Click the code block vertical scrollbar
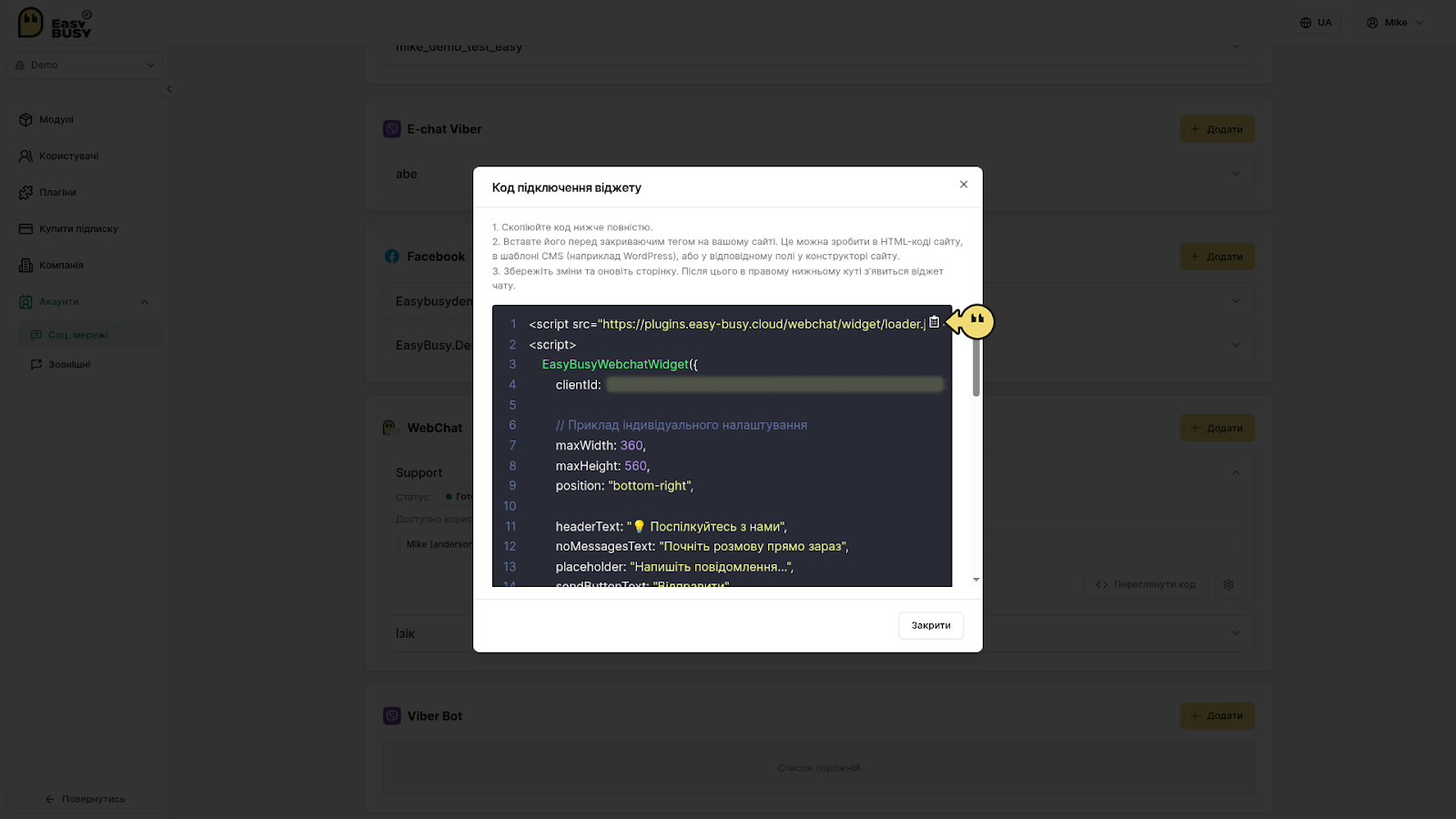Viewport: 1456px width, 819px height. 976,364
